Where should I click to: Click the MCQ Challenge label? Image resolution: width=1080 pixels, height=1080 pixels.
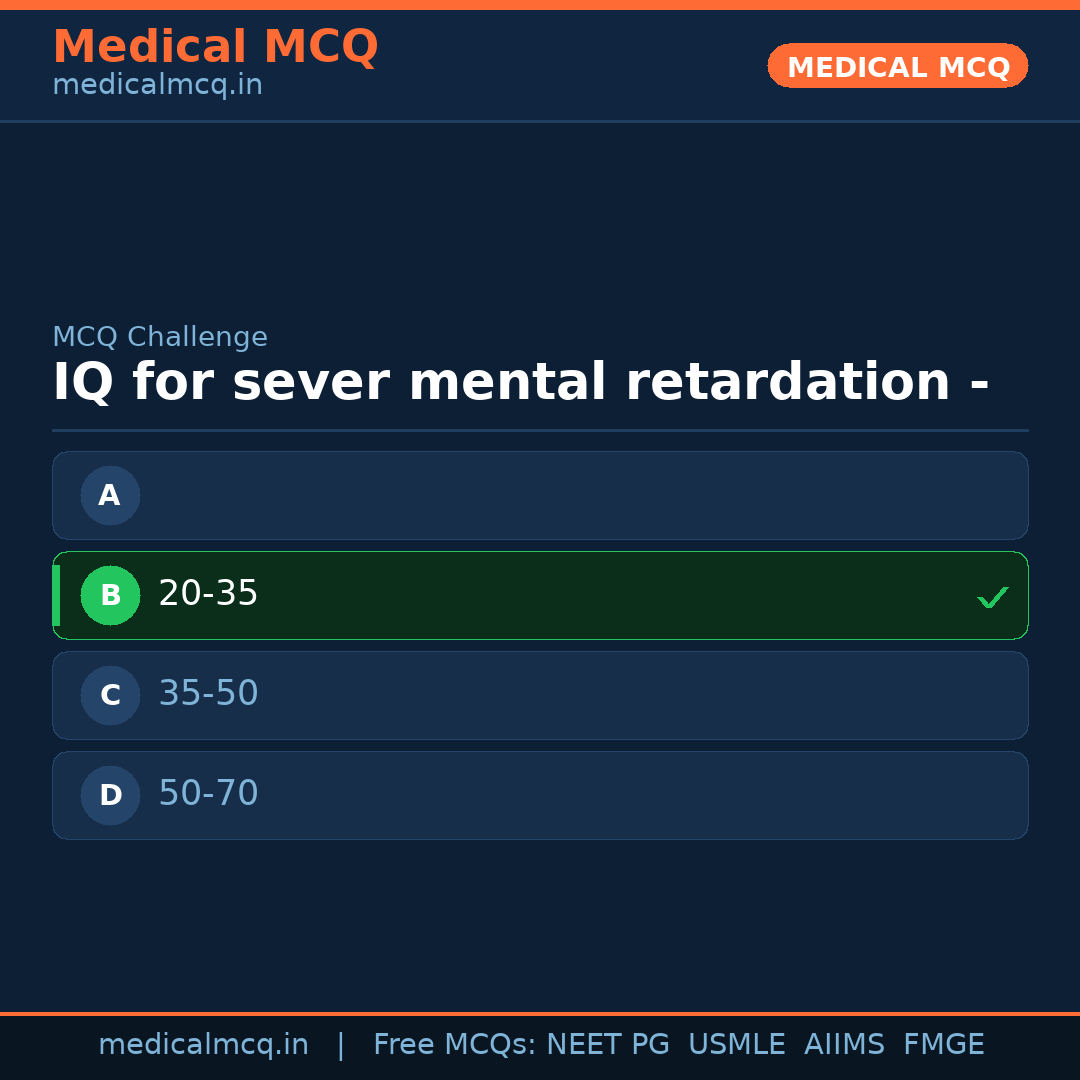click(160, 337)
